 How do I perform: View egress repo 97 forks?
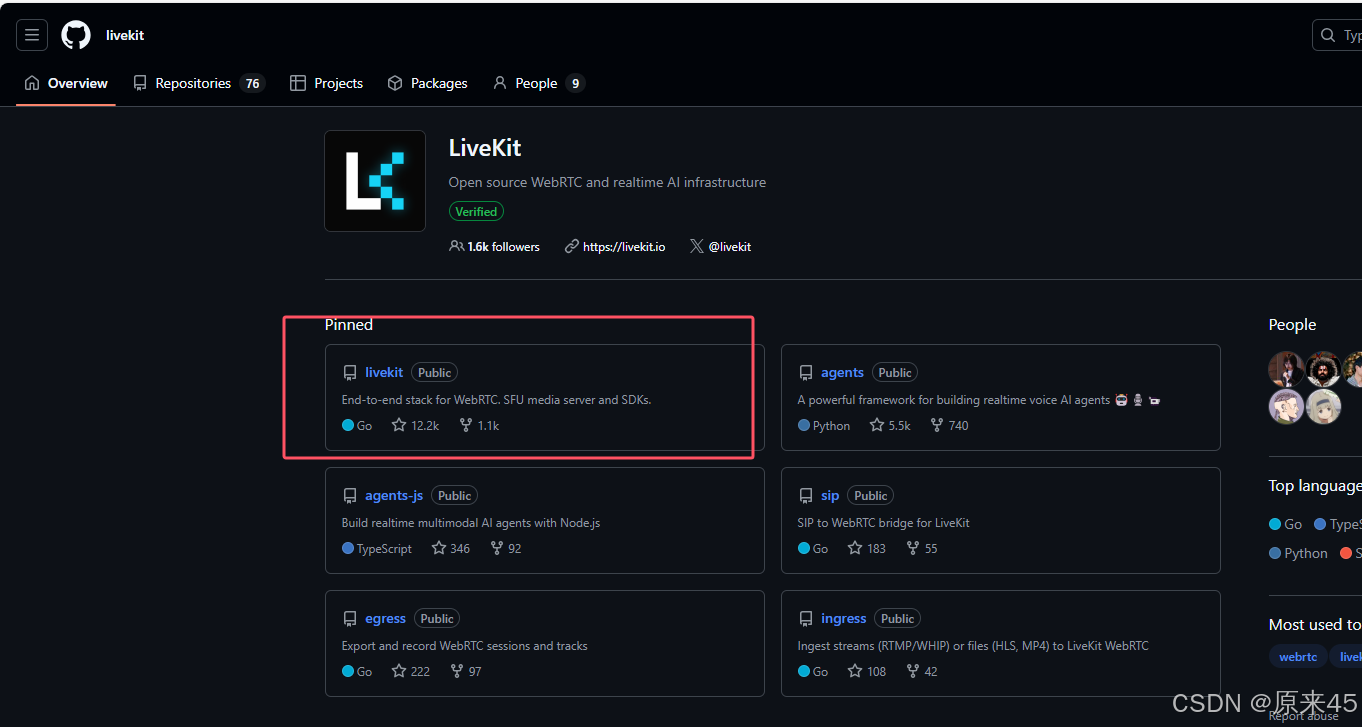click(466, 671)
